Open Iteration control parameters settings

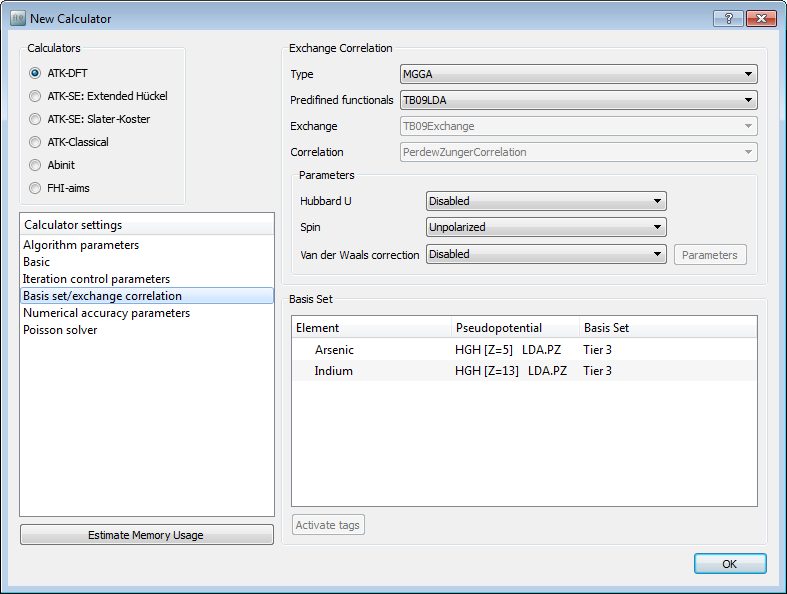[147, 279]
